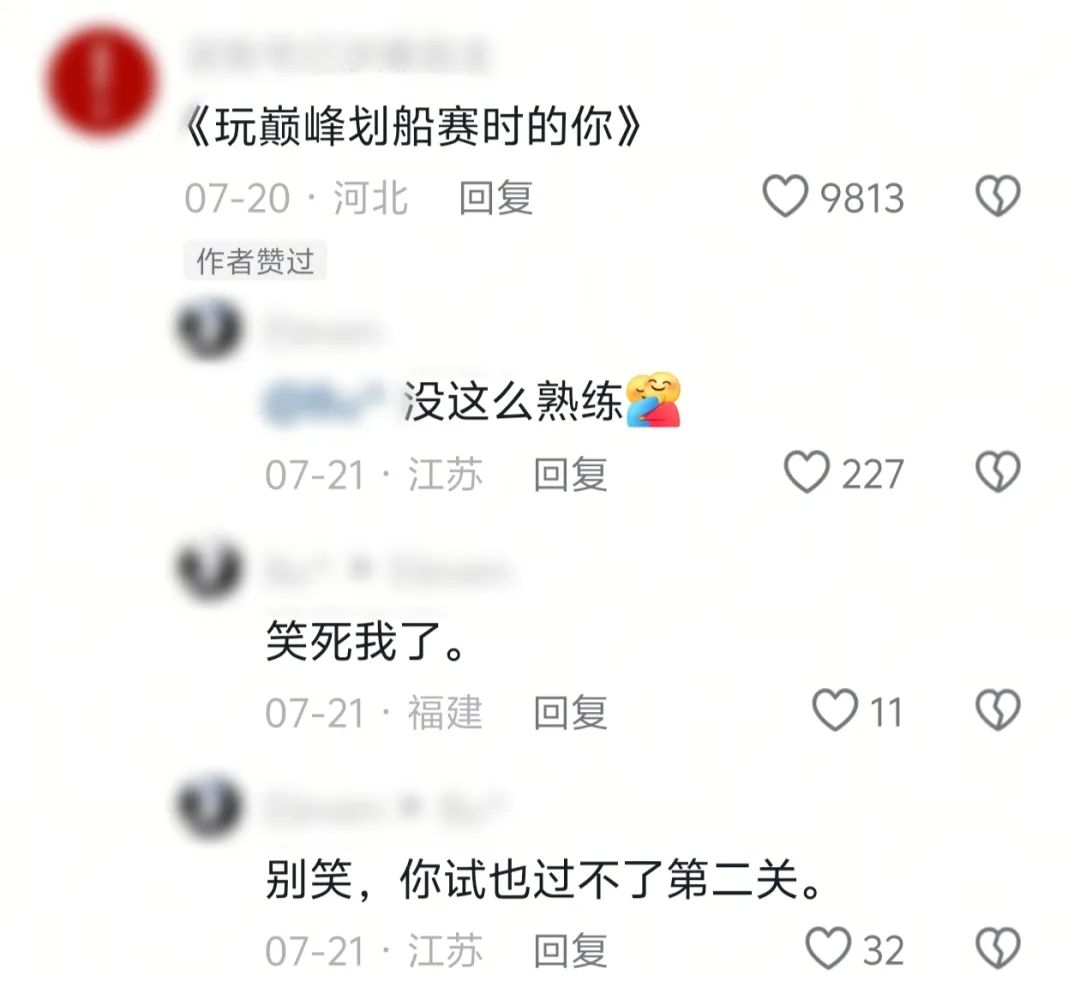Open the red avatar's profile

pyautogui.click(x=101, y=81)
